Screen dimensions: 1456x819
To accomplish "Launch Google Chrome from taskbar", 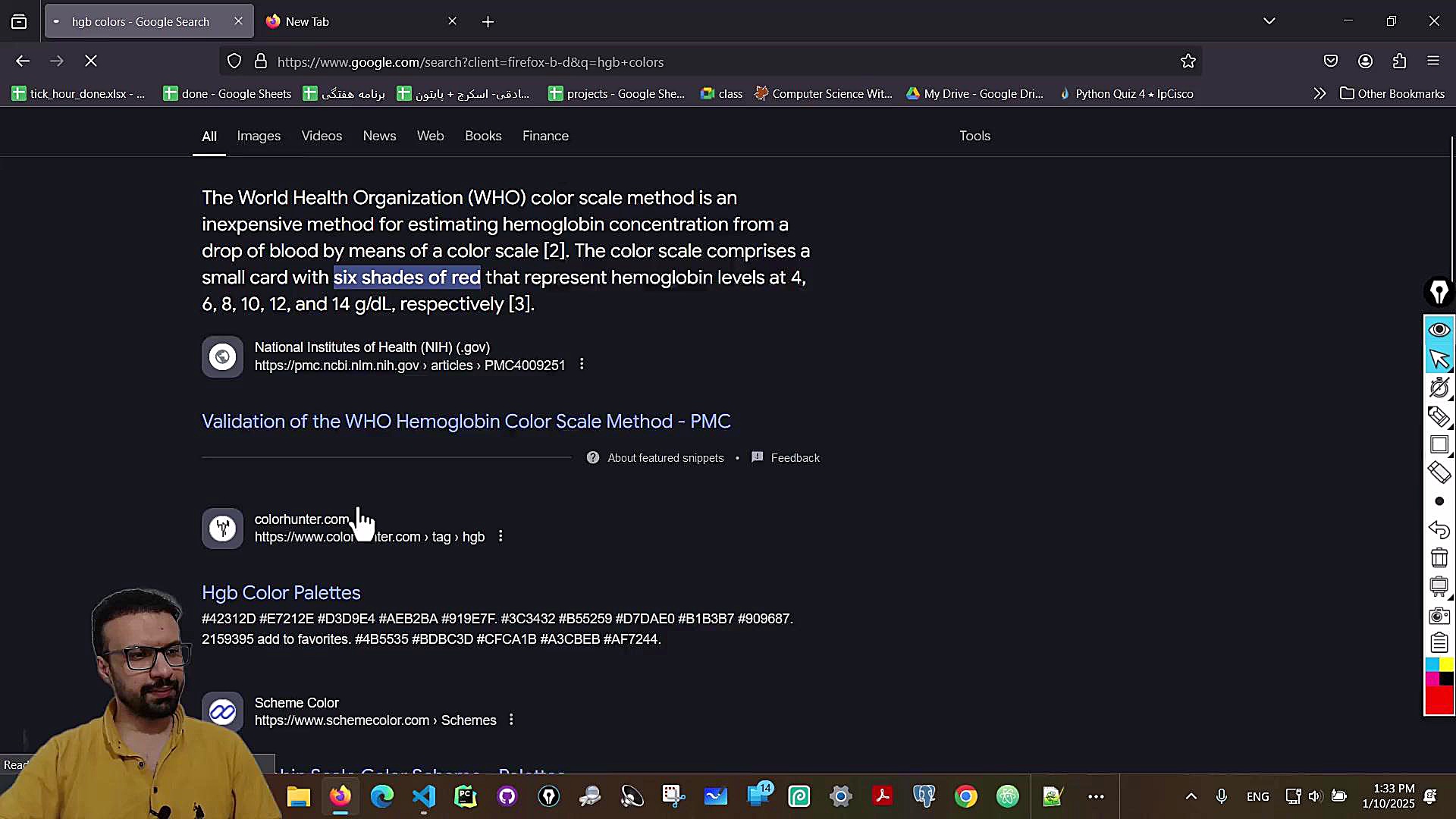I will 966,796.
